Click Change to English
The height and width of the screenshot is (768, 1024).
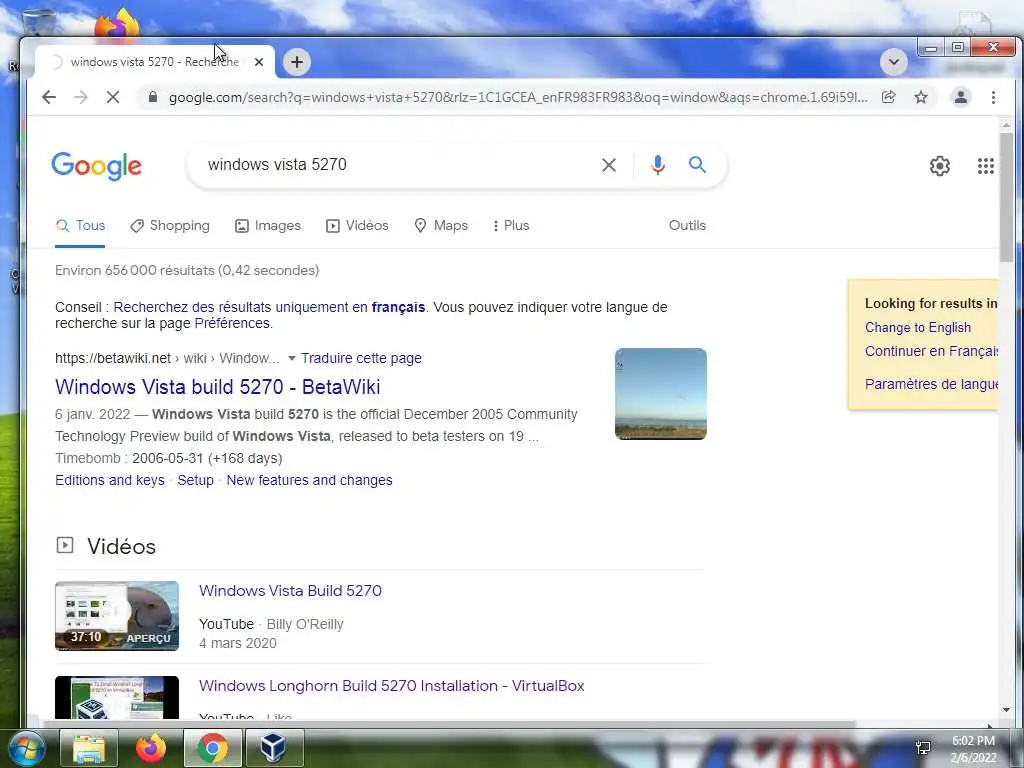click(918, 328)
